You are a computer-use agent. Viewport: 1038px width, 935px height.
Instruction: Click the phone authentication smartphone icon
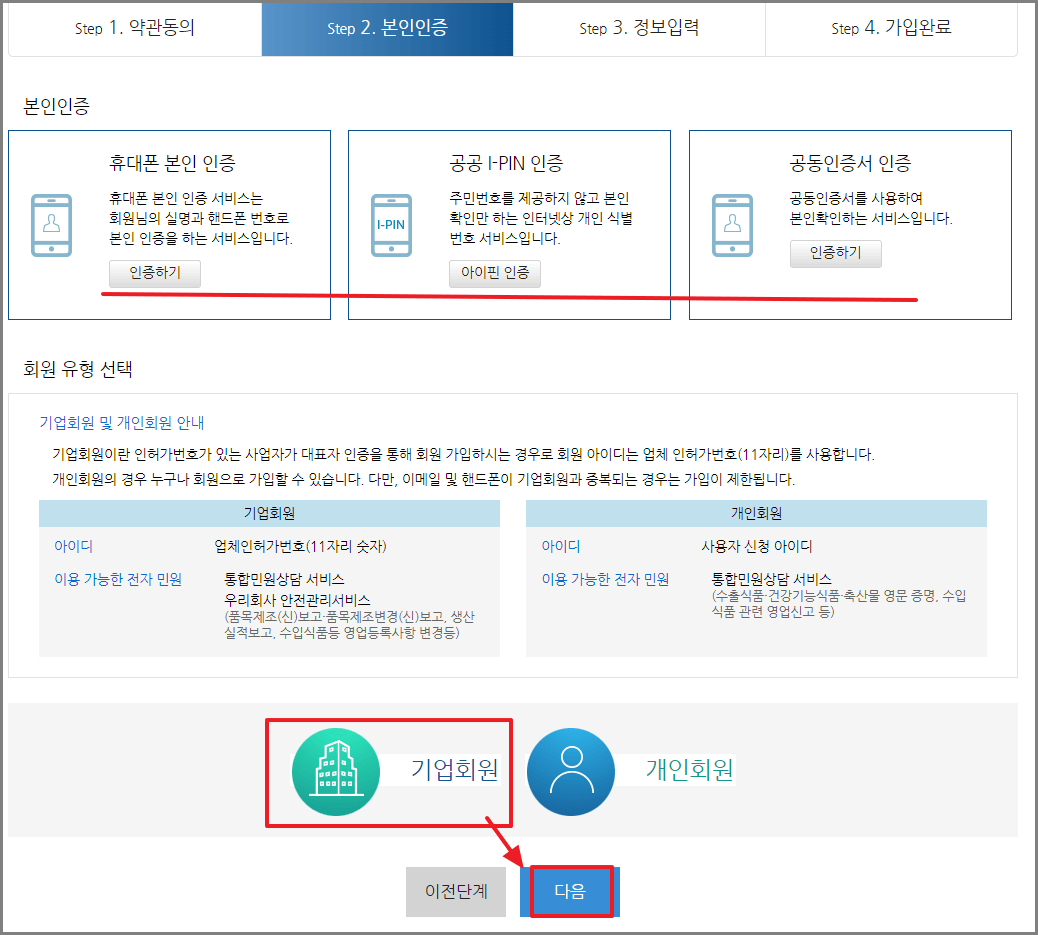[51, 224]
